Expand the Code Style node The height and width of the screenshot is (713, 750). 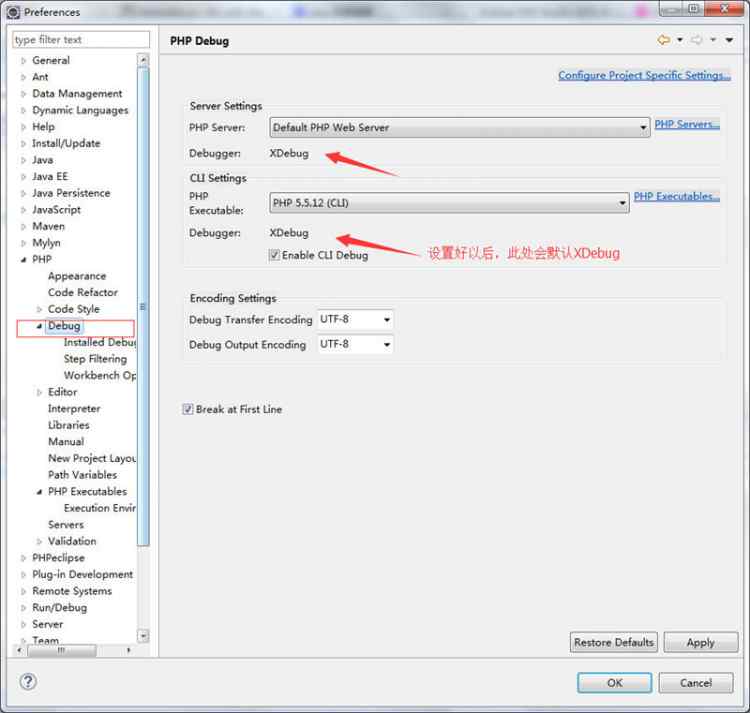(x=39, y=309)
